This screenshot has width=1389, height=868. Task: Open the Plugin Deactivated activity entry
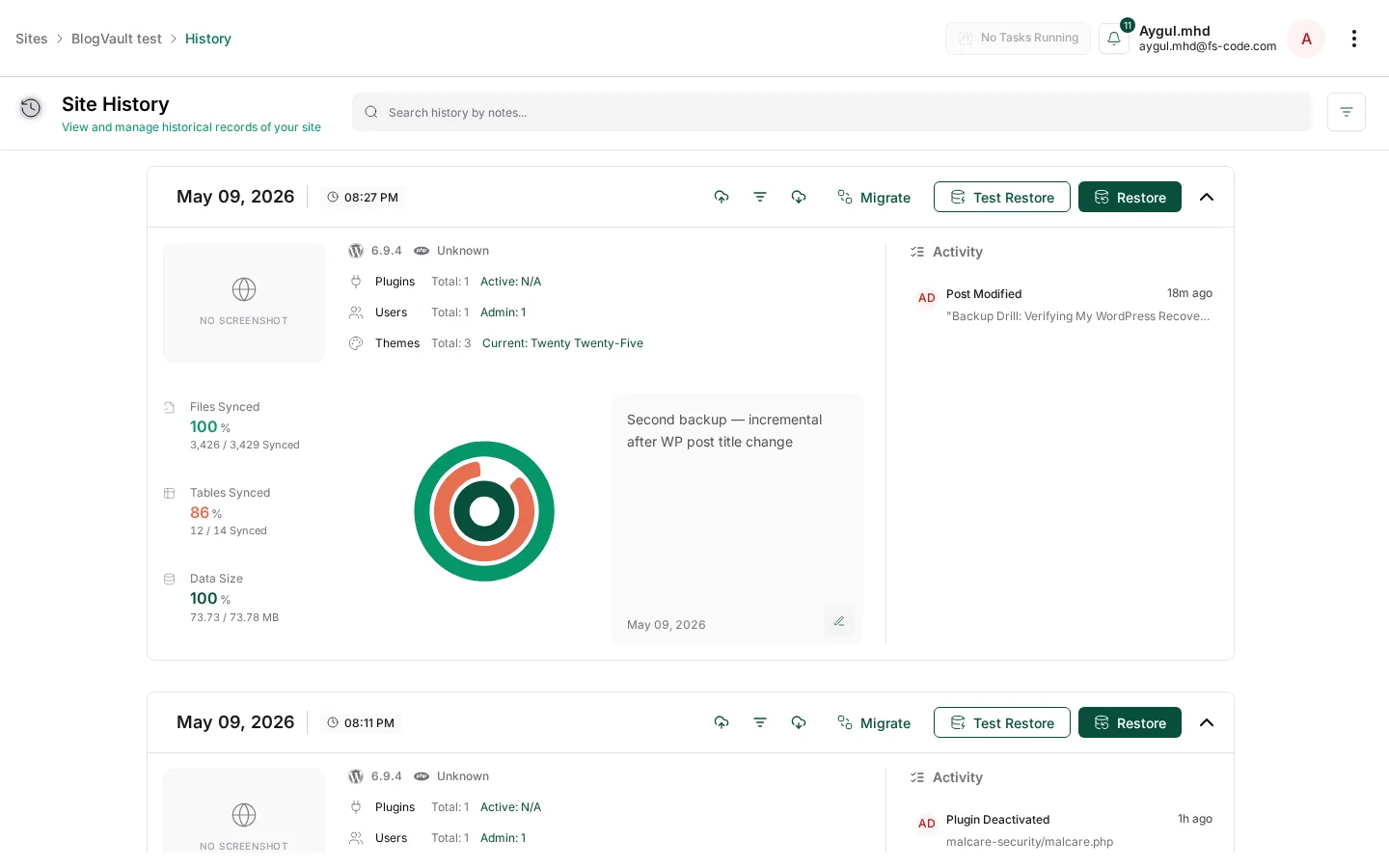click(1065, 830)
